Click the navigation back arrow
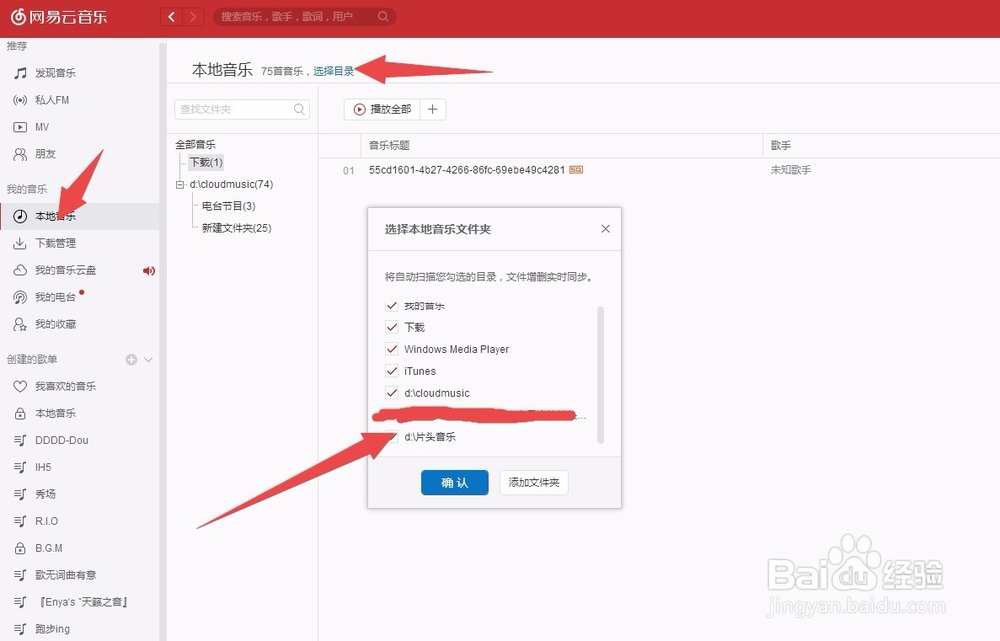Image resolution: width=1000 pixels, height=641 pixels. (x=170, y=16)
